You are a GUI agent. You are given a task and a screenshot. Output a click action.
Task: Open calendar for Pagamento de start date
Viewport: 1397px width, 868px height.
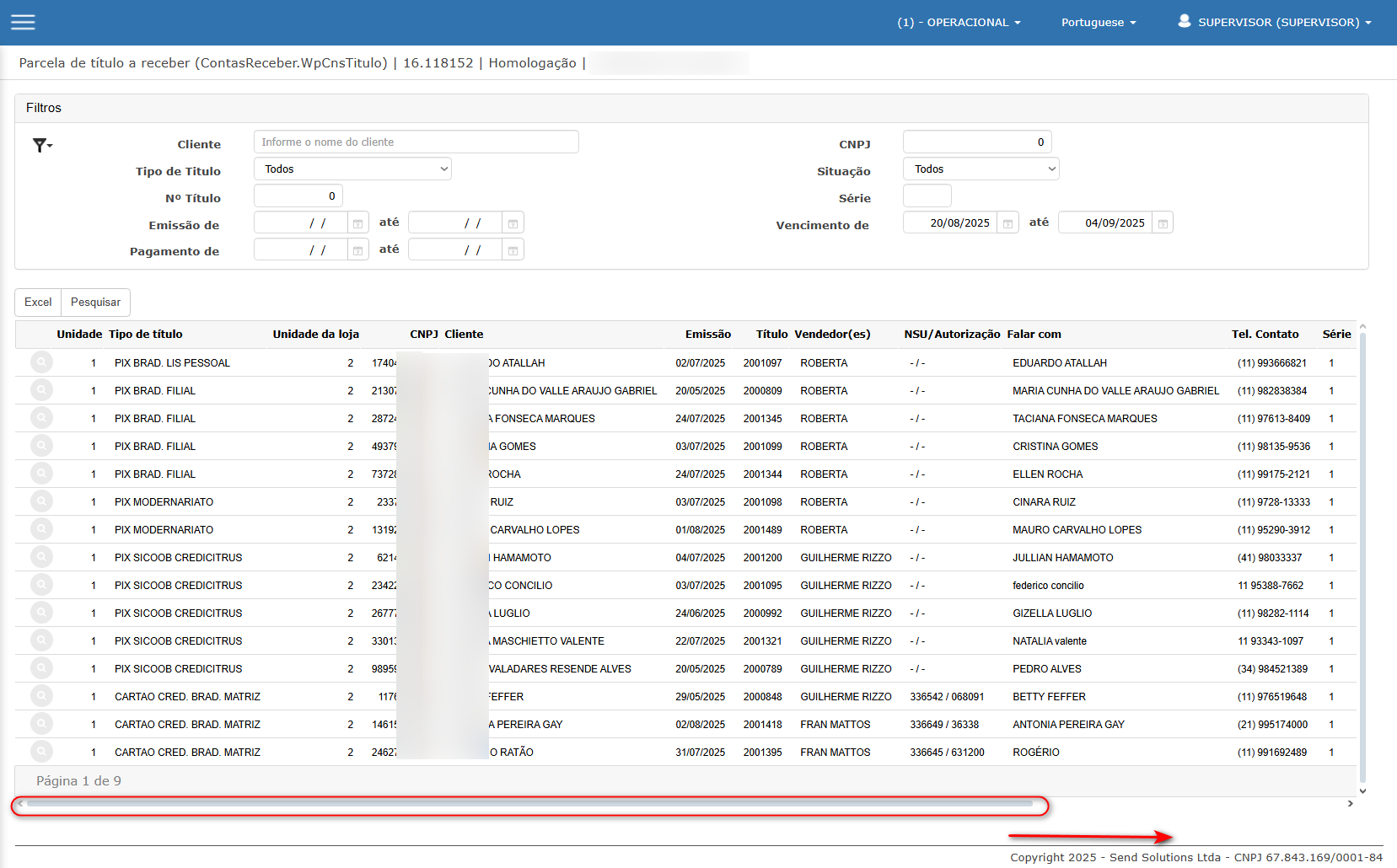point(357,250)
